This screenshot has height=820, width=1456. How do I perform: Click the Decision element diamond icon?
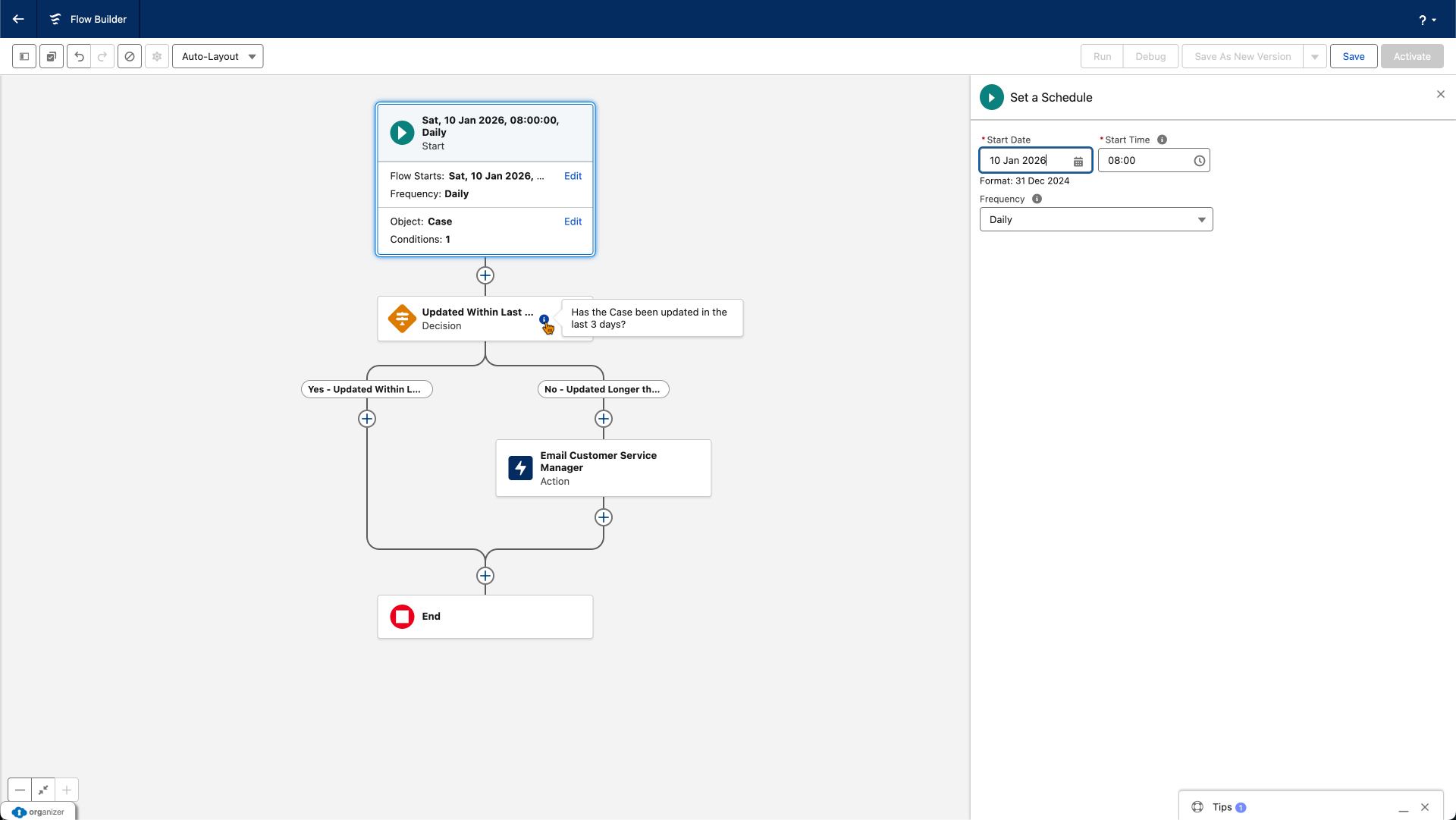402,319
